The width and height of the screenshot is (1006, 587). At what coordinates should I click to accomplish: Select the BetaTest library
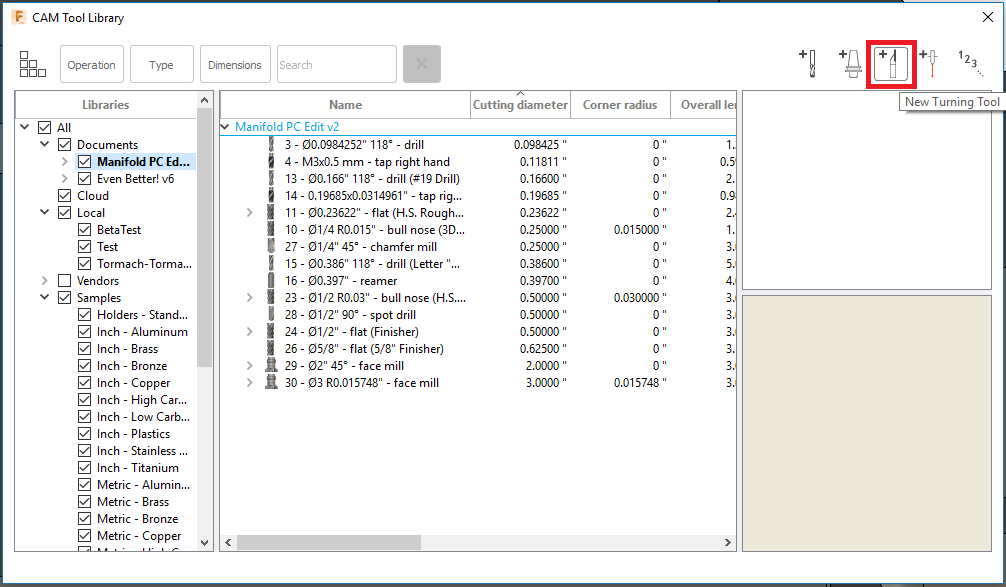point(119,230)
